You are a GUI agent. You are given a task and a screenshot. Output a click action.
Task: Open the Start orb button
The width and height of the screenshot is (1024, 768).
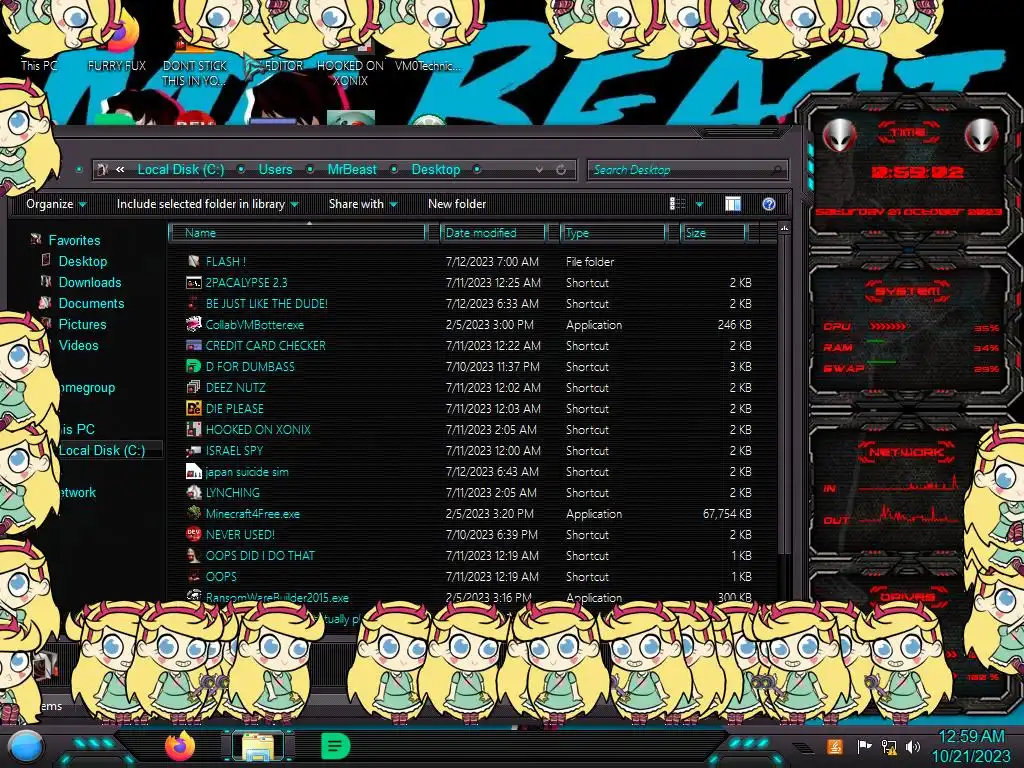click(x=26, y=747)
